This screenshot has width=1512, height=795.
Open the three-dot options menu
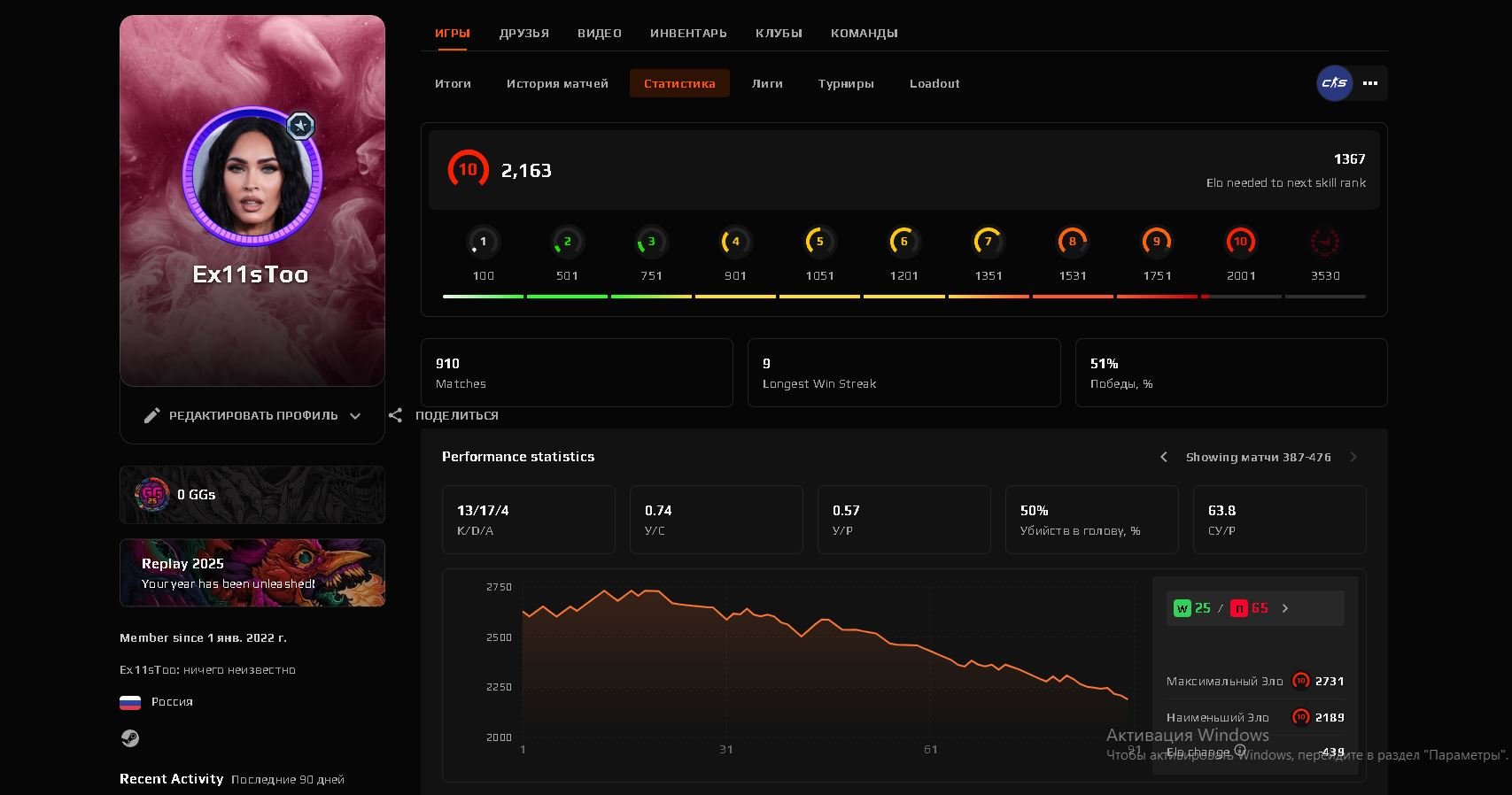pyautogui.click(x=1370, y=83)
